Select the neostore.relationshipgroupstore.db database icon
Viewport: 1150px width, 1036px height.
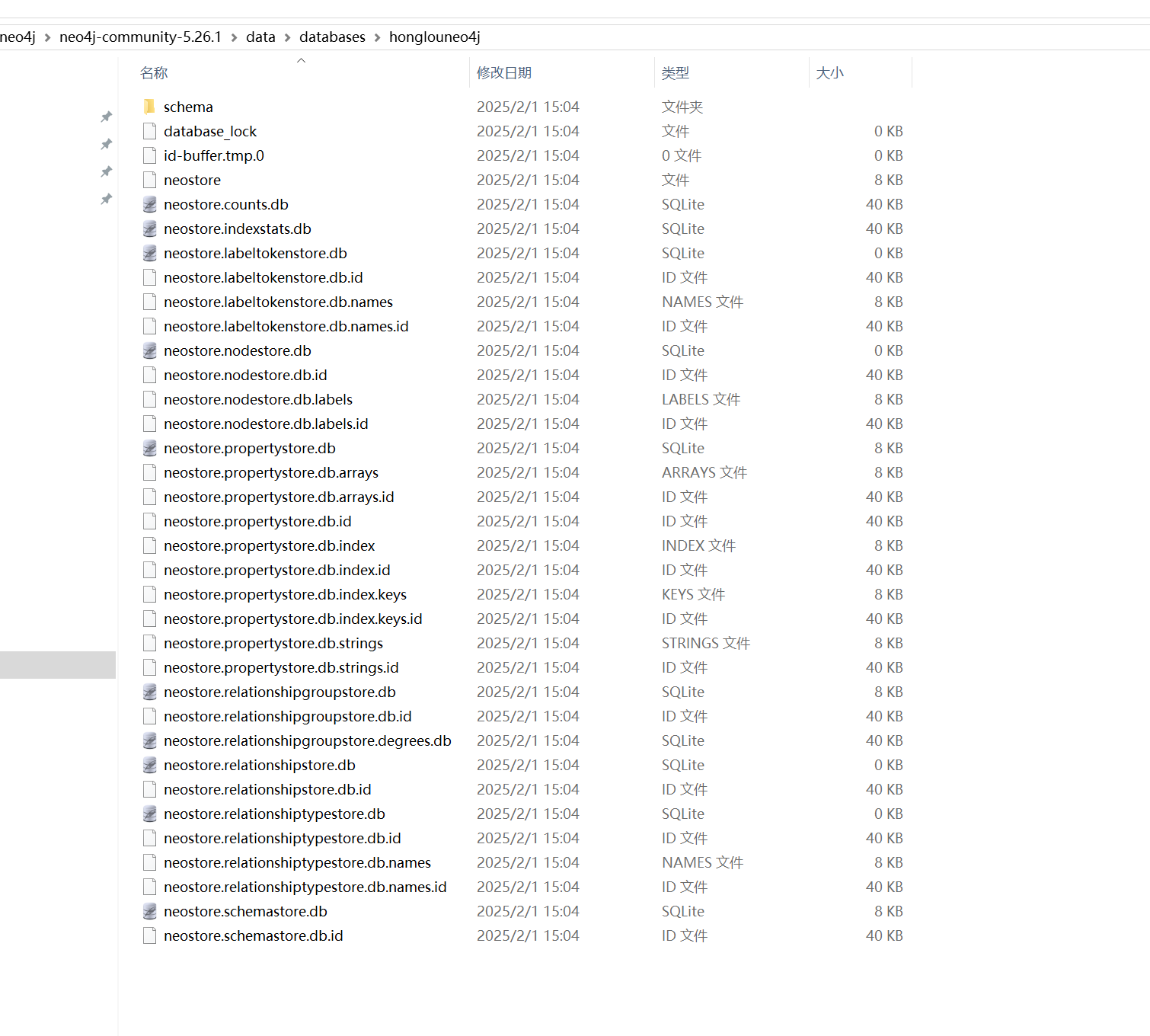[x=149, y=692]
